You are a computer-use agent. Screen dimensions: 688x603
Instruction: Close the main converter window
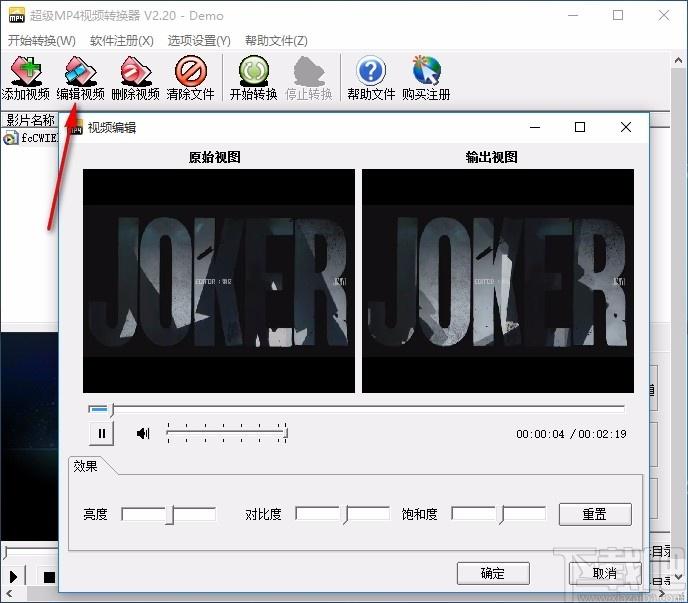click(664, 15)
